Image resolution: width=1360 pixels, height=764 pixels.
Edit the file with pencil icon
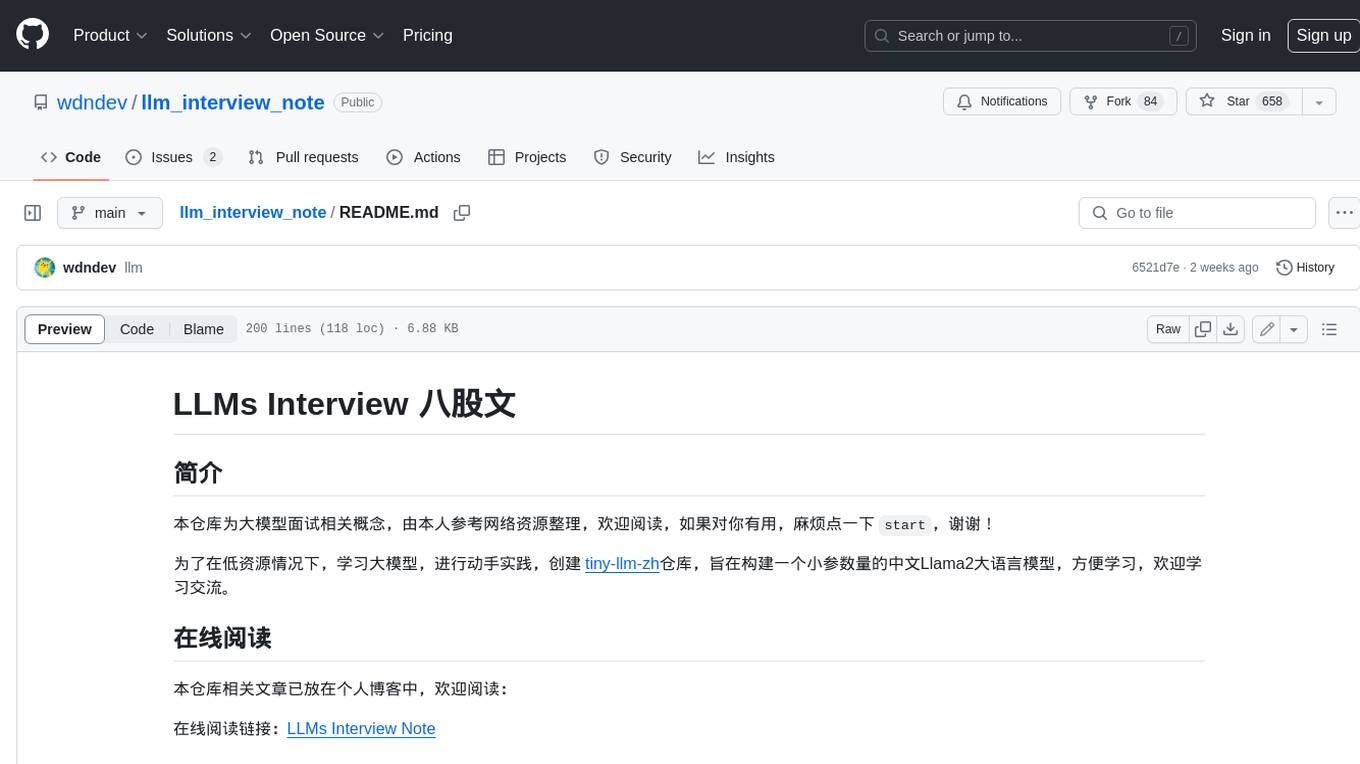point(1266,329)
